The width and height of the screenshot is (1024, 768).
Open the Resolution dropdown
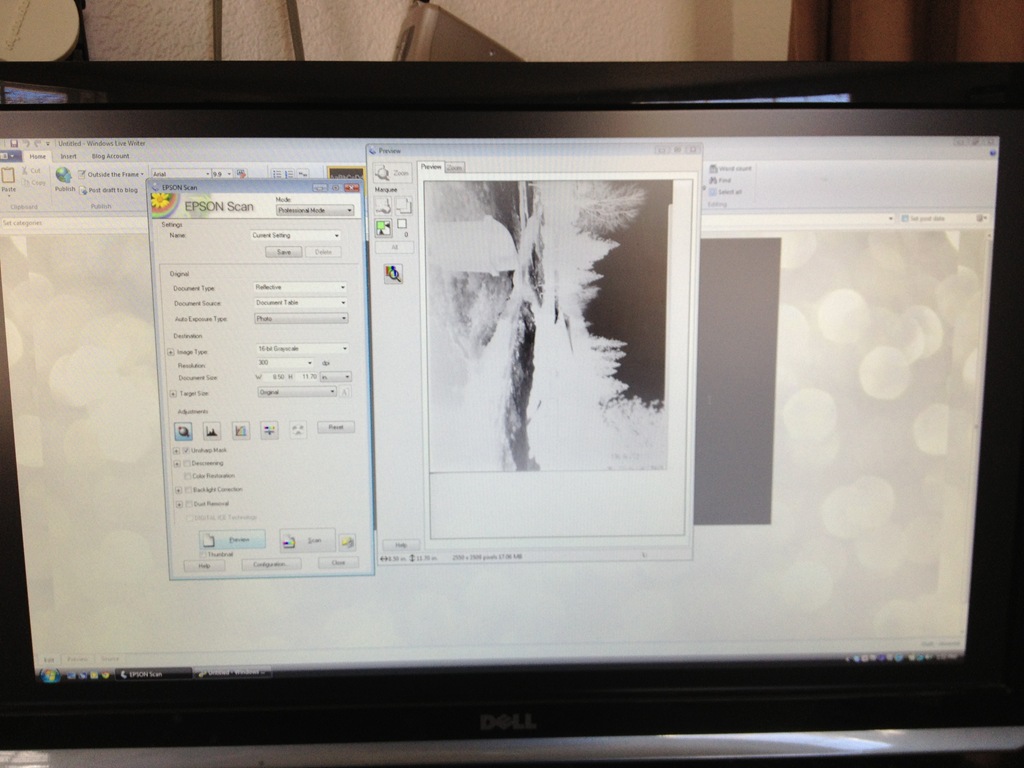(x=285, y=363)
